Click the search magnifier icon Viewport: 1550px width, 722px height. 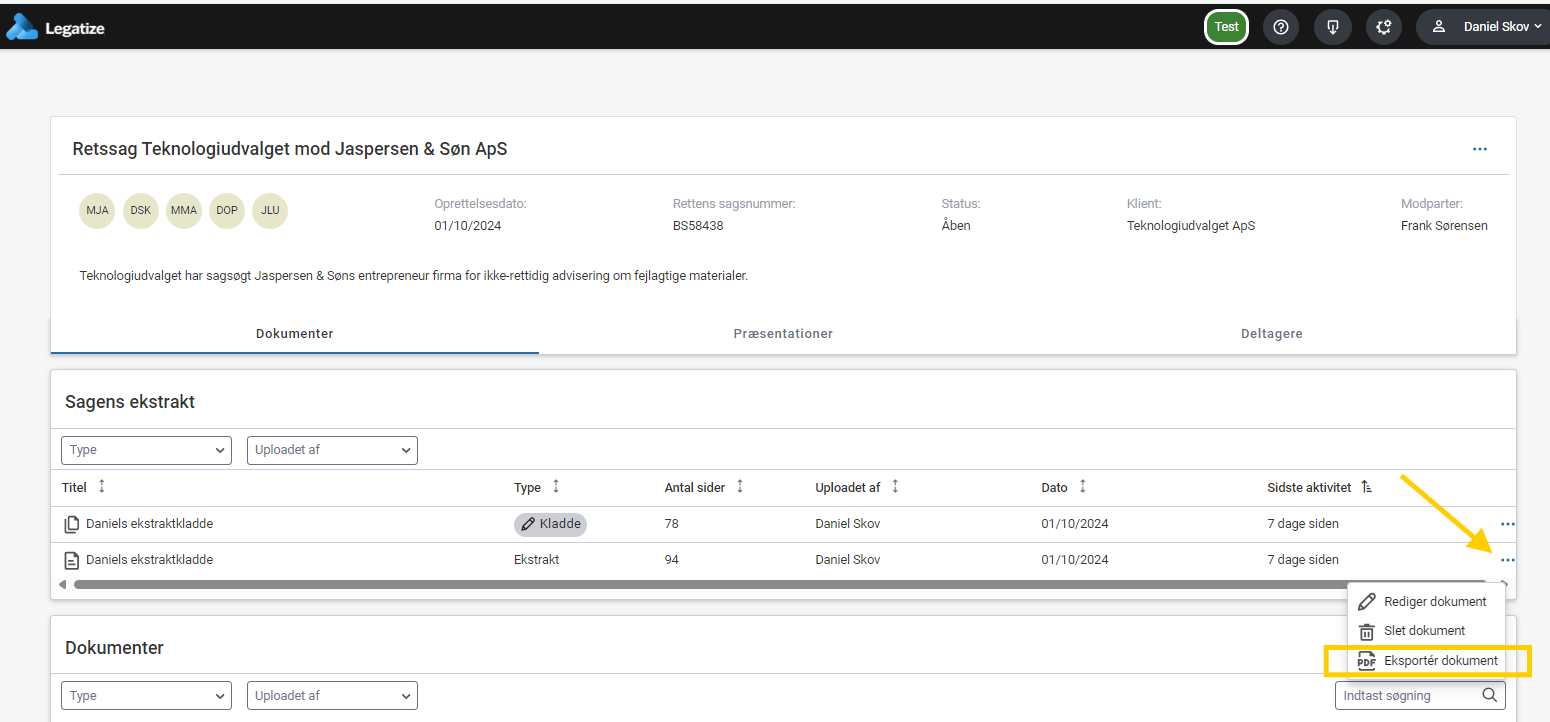pyautogui.click(x=1490, y=696)
